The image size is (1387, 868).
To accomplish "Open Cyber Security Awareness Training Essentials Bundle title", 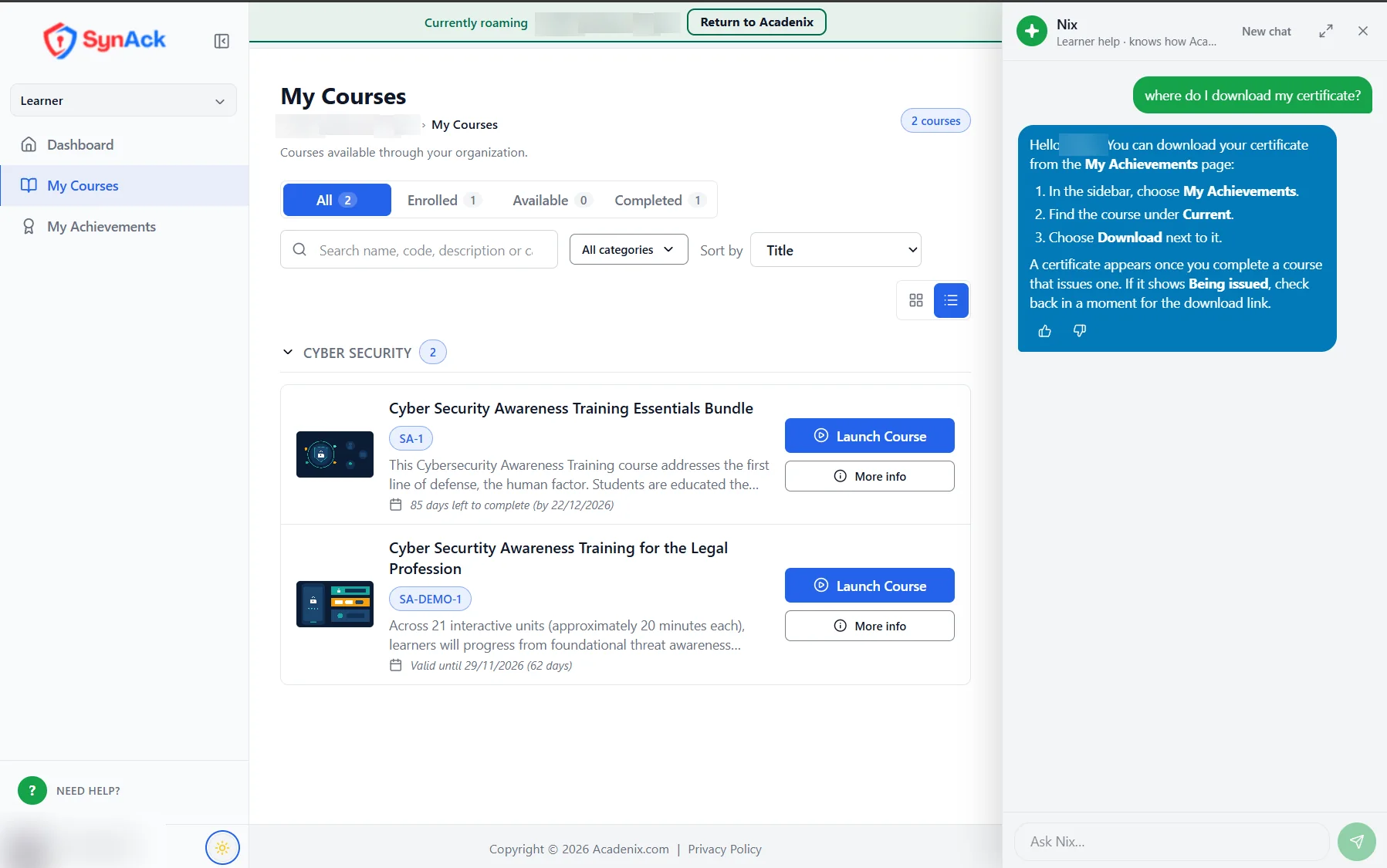I will point(571,408).
